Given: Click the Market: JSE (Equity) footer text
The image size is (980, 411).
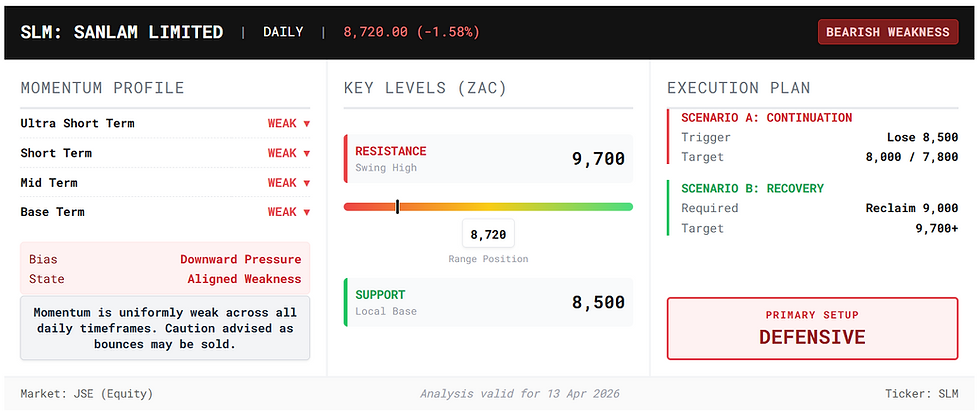Looking at the screenshot, I should [x=87, y=394].
